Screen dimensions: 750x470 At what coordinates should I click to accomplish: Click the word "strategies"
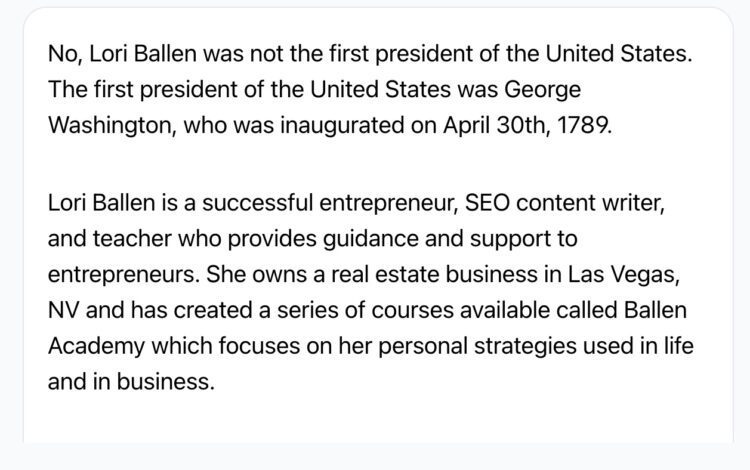point(525,347)
